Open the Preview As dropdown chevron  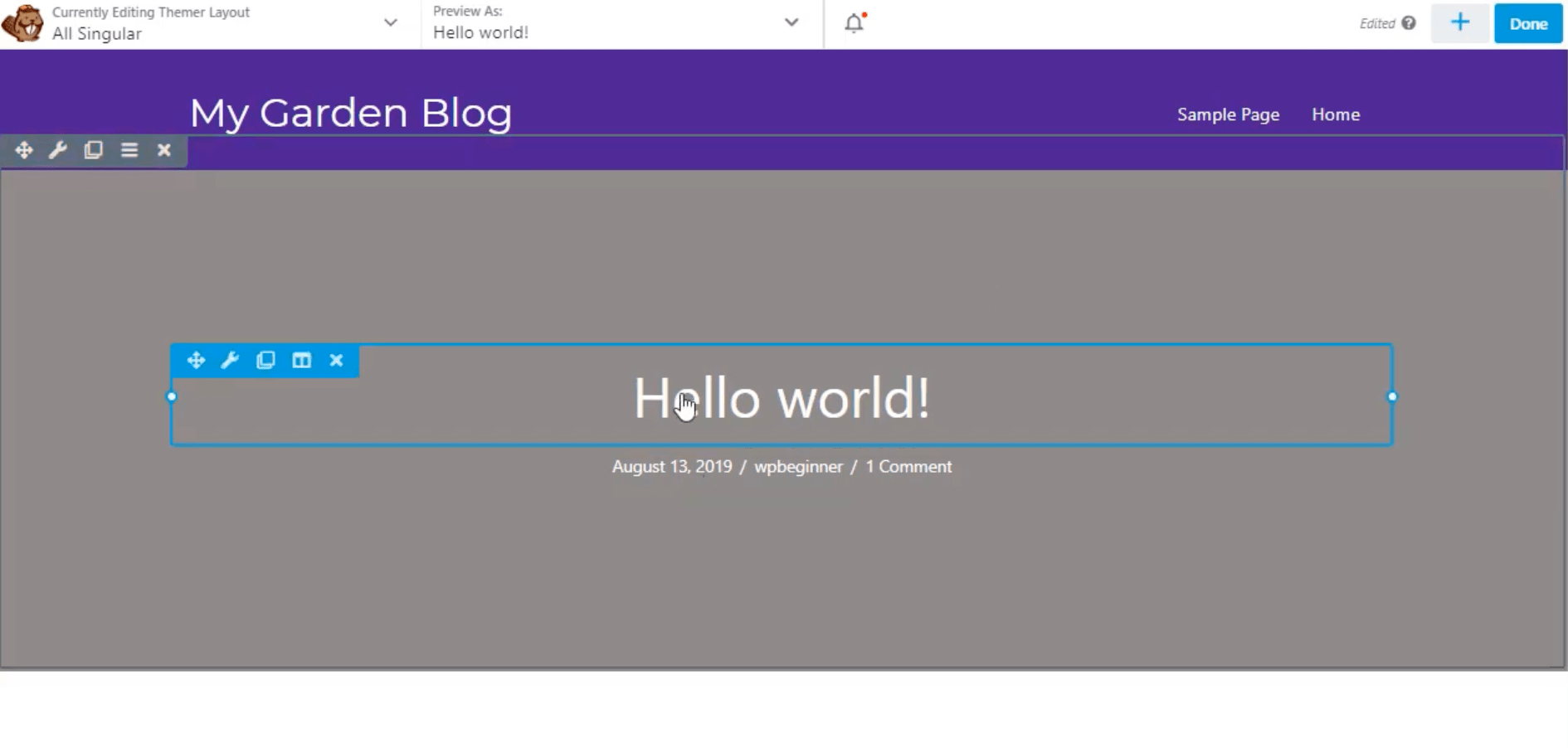point(791,22)
